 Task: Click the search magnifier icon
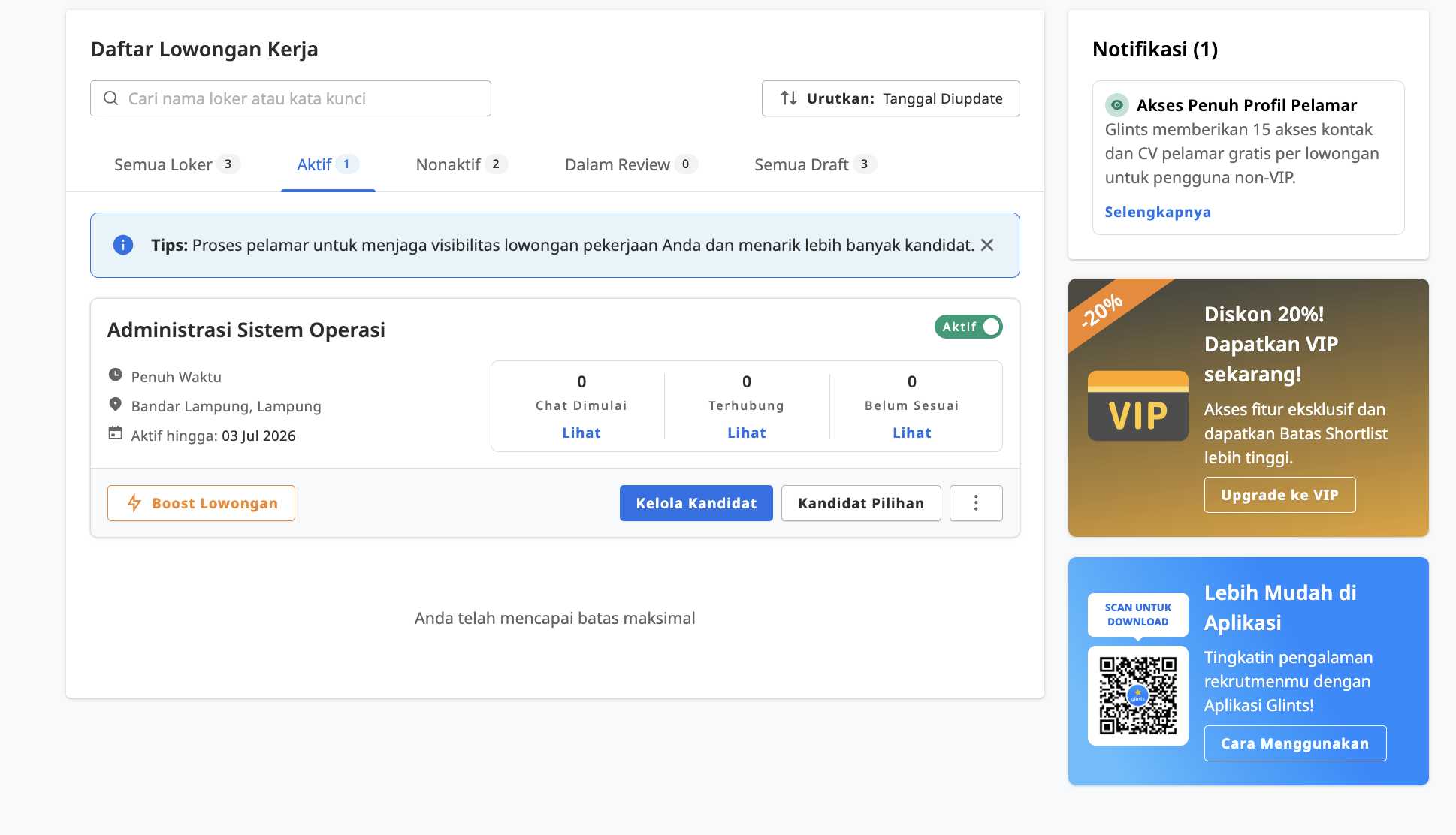(110, 98)
